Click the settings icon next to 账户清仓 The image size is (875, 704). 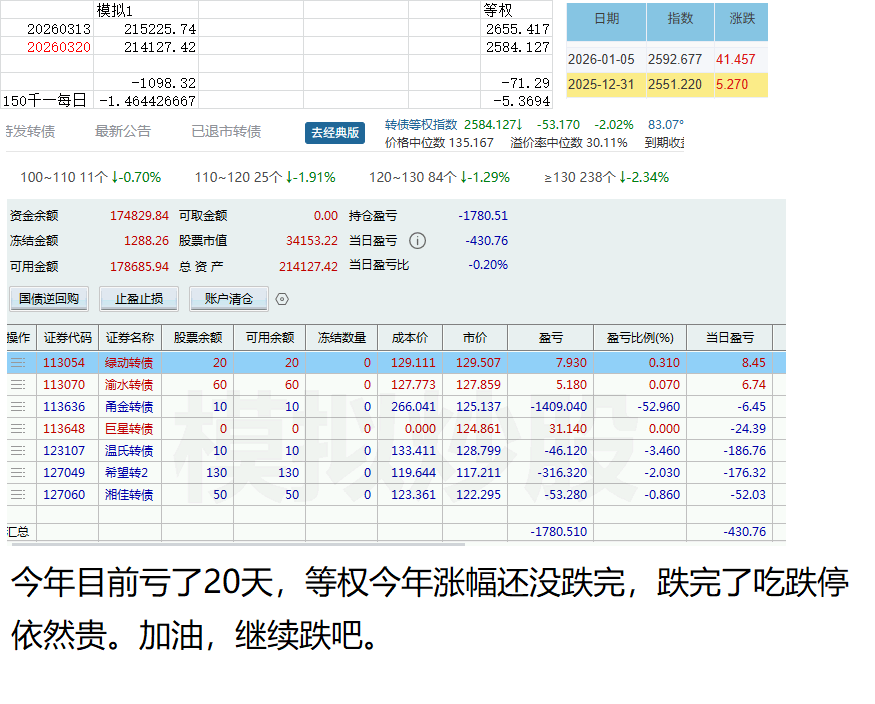click(282, 299)
